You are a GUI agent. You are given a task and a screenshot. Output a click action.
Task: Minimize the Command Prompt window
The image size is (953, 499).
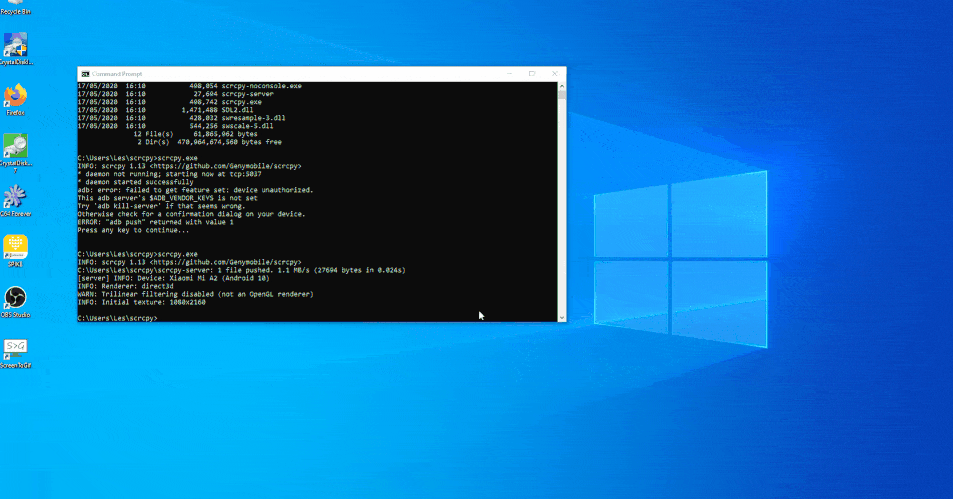(x=509, y=74)
